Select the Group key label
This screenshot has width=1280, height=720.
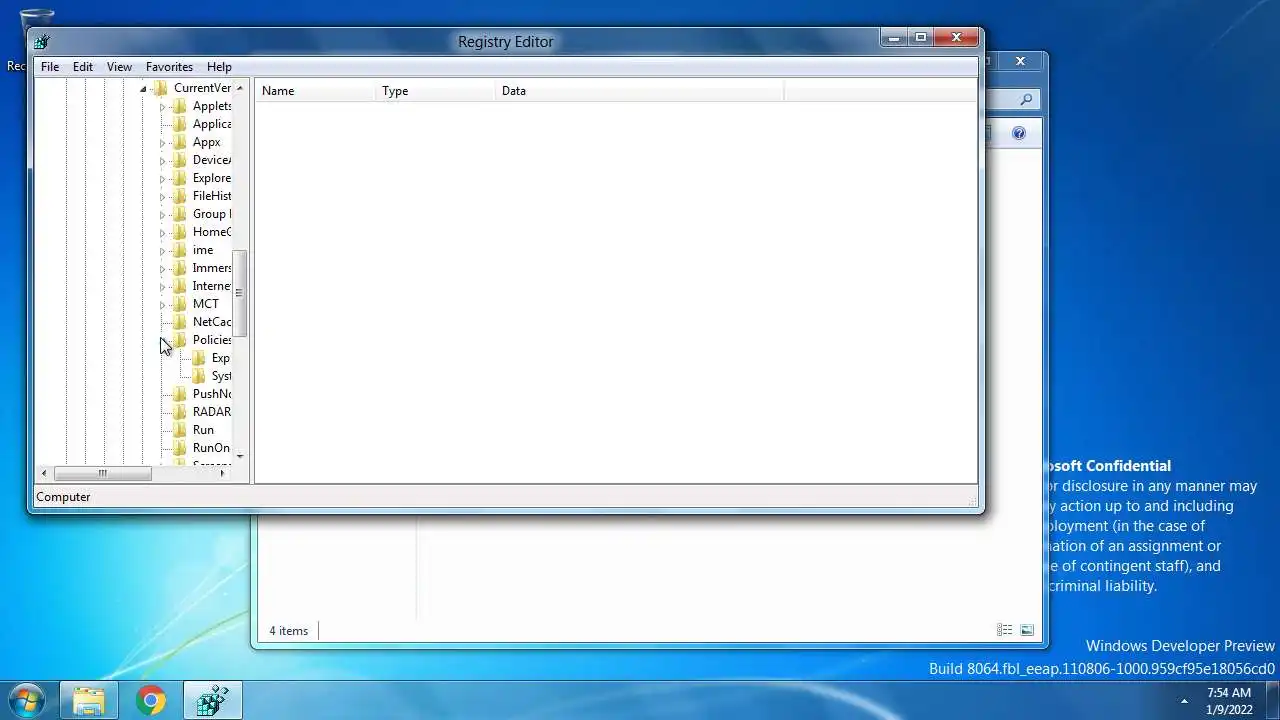tap(212, 214)
